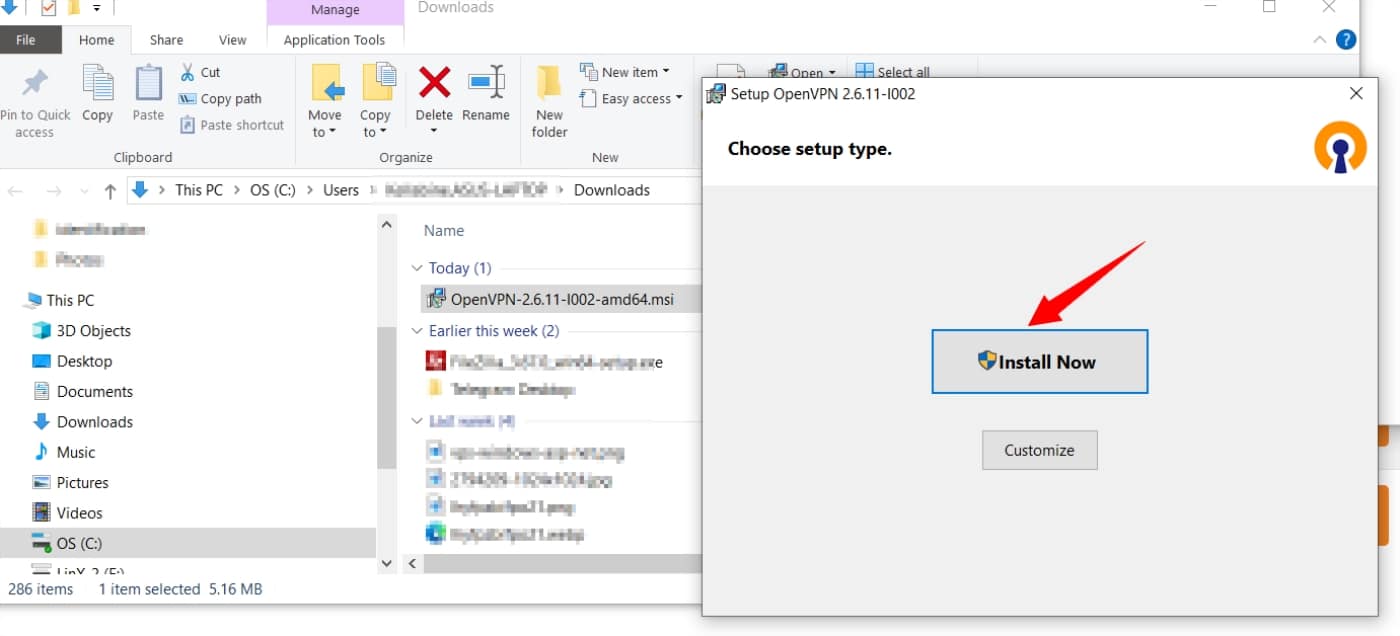Switch to the Share ribbon tab
1400x636 pixels.
(166, 40)
